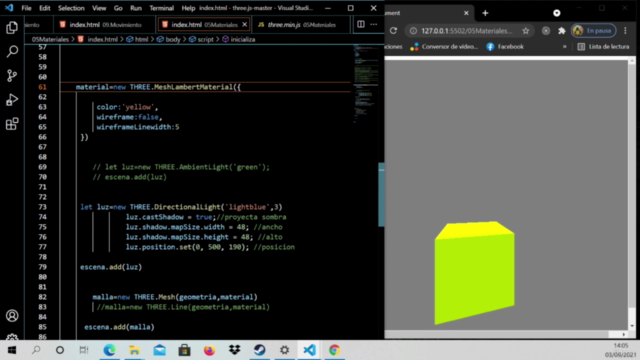The image size is (640, 360).
Task: Open Facebook bookmark
Action: pos(505,47)
